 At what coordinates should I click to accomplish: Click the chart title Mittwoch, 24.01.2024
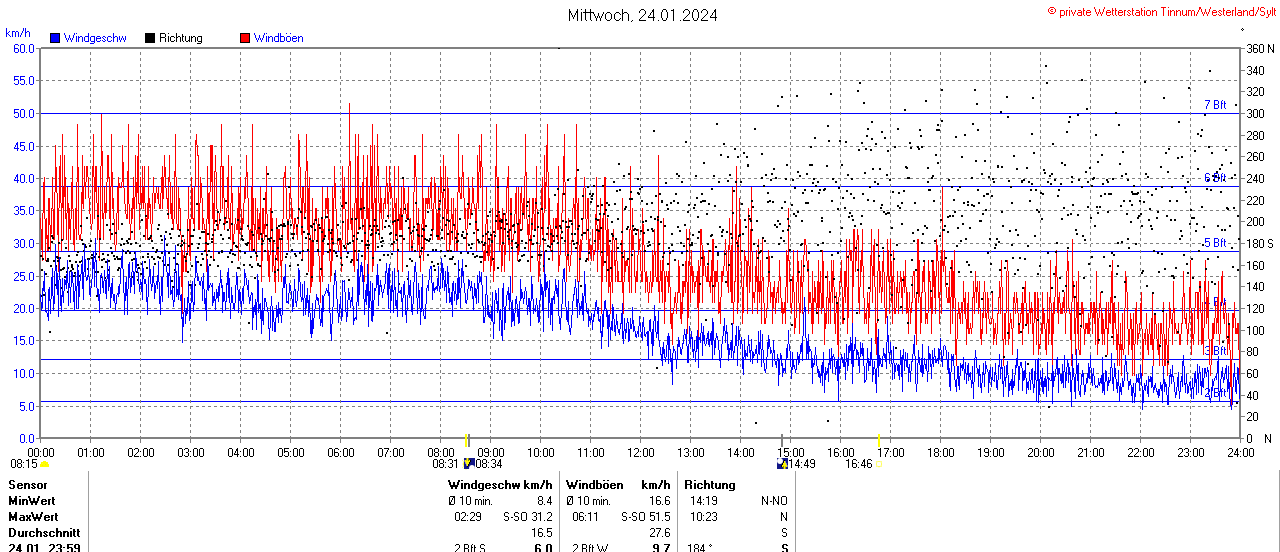pos(642,15)
